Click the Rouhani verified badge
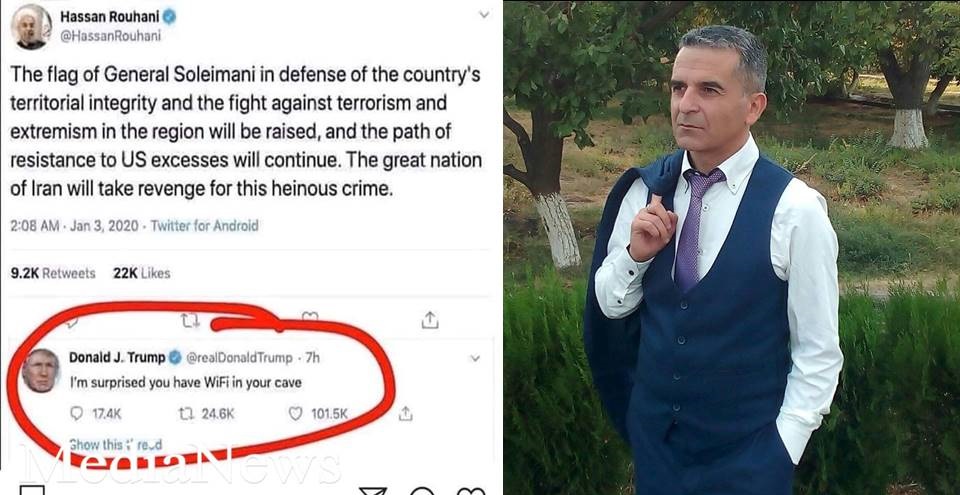 tap(170, 17)
